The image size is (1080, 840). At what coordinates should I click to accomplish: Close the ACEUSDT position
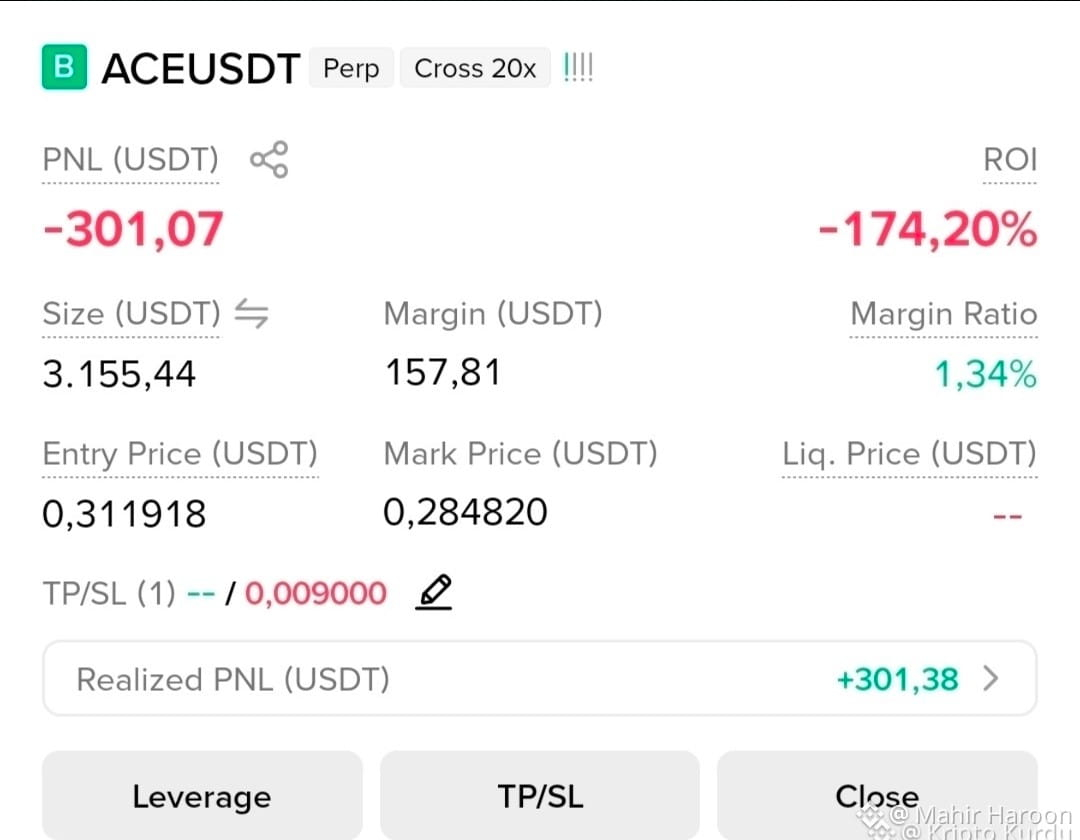tap(877, 795)
